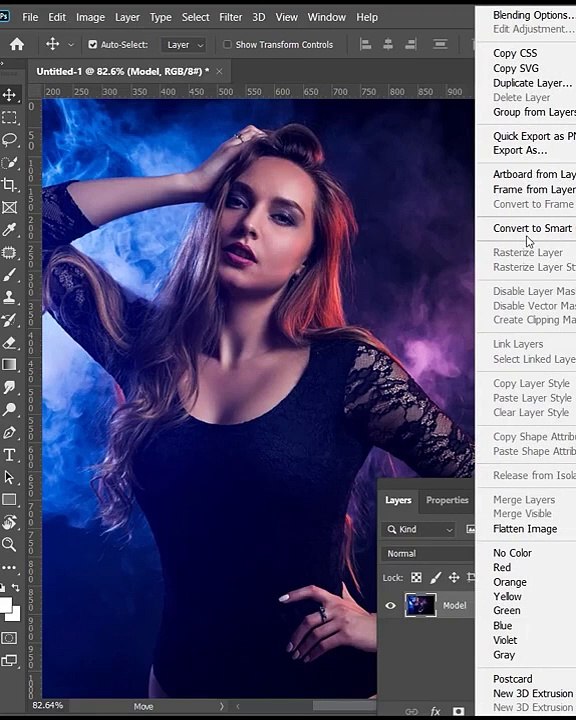This screenshot has width=576, height=720.
Task: Open the Normal blend mode dropdown
Action: (x=428, y=553)
